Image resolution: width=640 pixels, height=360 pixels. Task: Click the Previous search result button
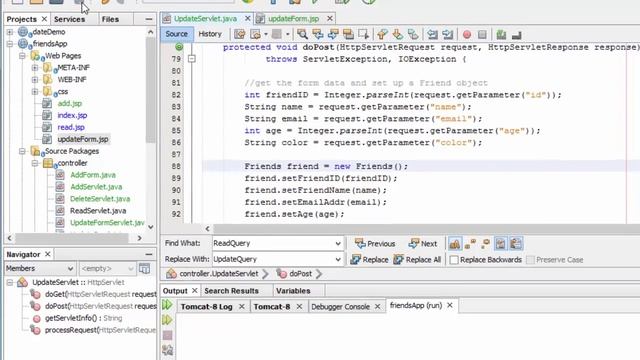pyautogui.click(x=375, y=244)
